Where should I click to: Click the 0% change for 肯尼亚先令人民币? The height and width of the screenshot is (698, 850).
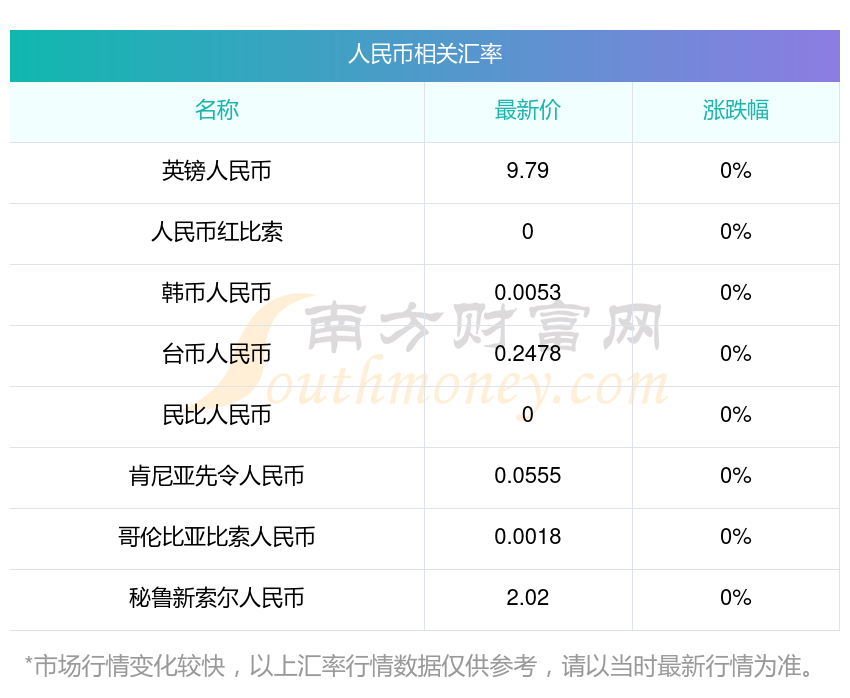click(x=736, y=476)
